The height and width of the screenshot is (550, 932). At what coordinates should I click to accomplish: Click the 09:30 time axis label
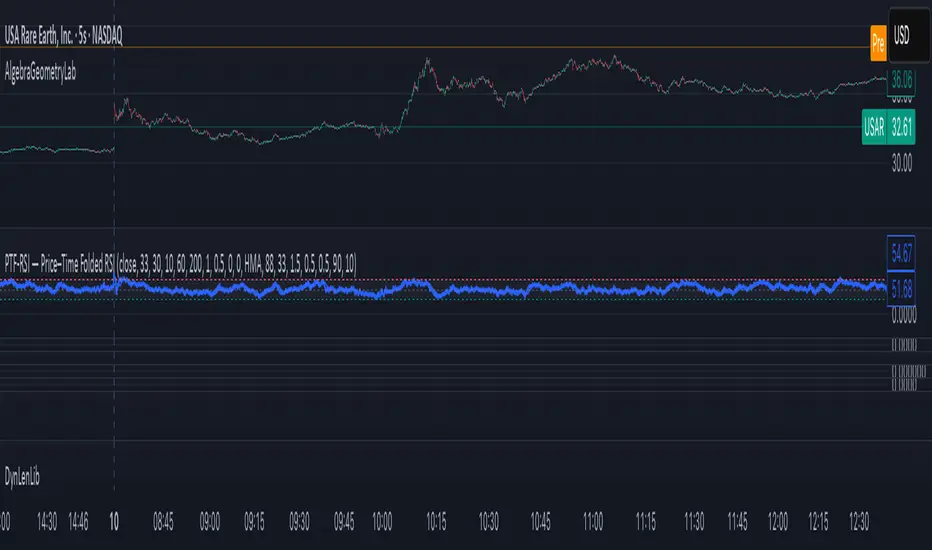300,522
